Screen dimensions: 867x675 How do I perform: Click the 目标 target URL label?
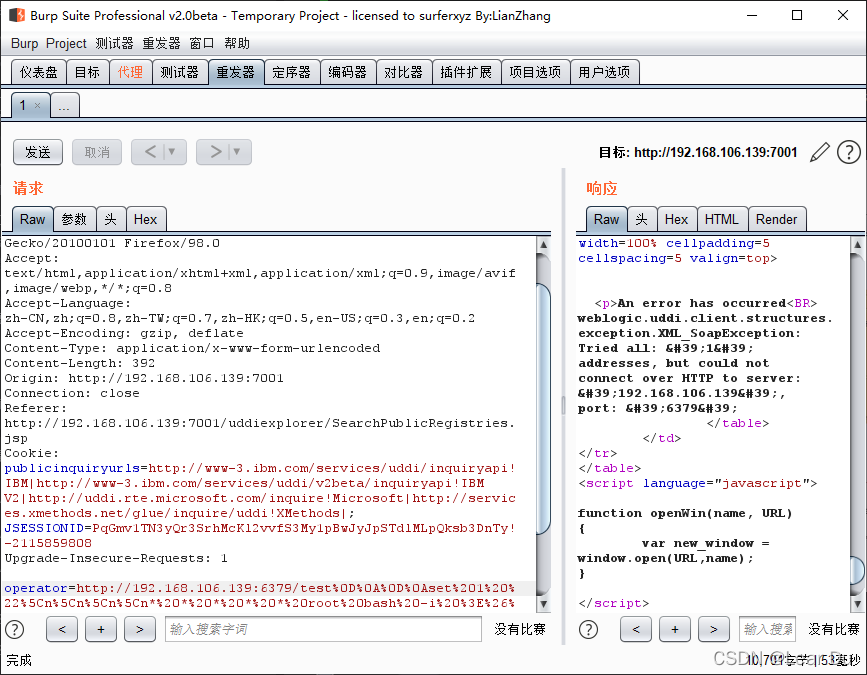[x=698, y=153]
